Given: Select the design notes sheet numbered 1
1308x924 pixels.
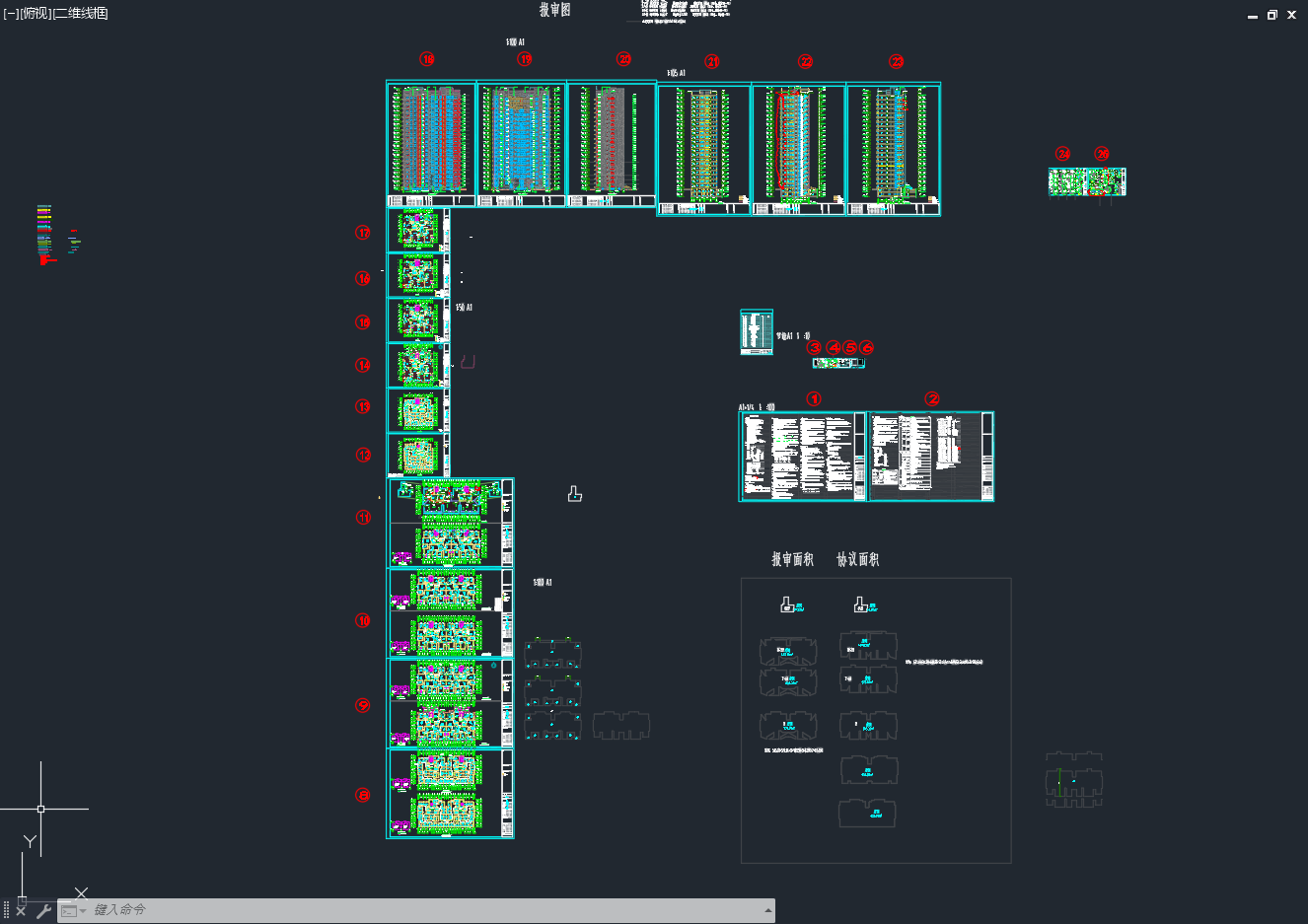Looking at the screenshot, I should pos(803,457).
